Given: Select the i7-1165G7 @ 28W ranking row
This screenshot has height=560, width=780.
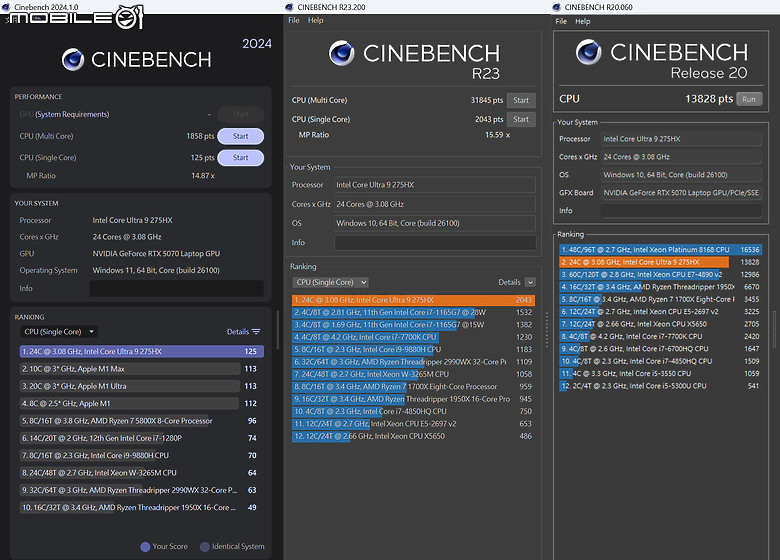Looking at the screenshot, I should pos(413,312).
